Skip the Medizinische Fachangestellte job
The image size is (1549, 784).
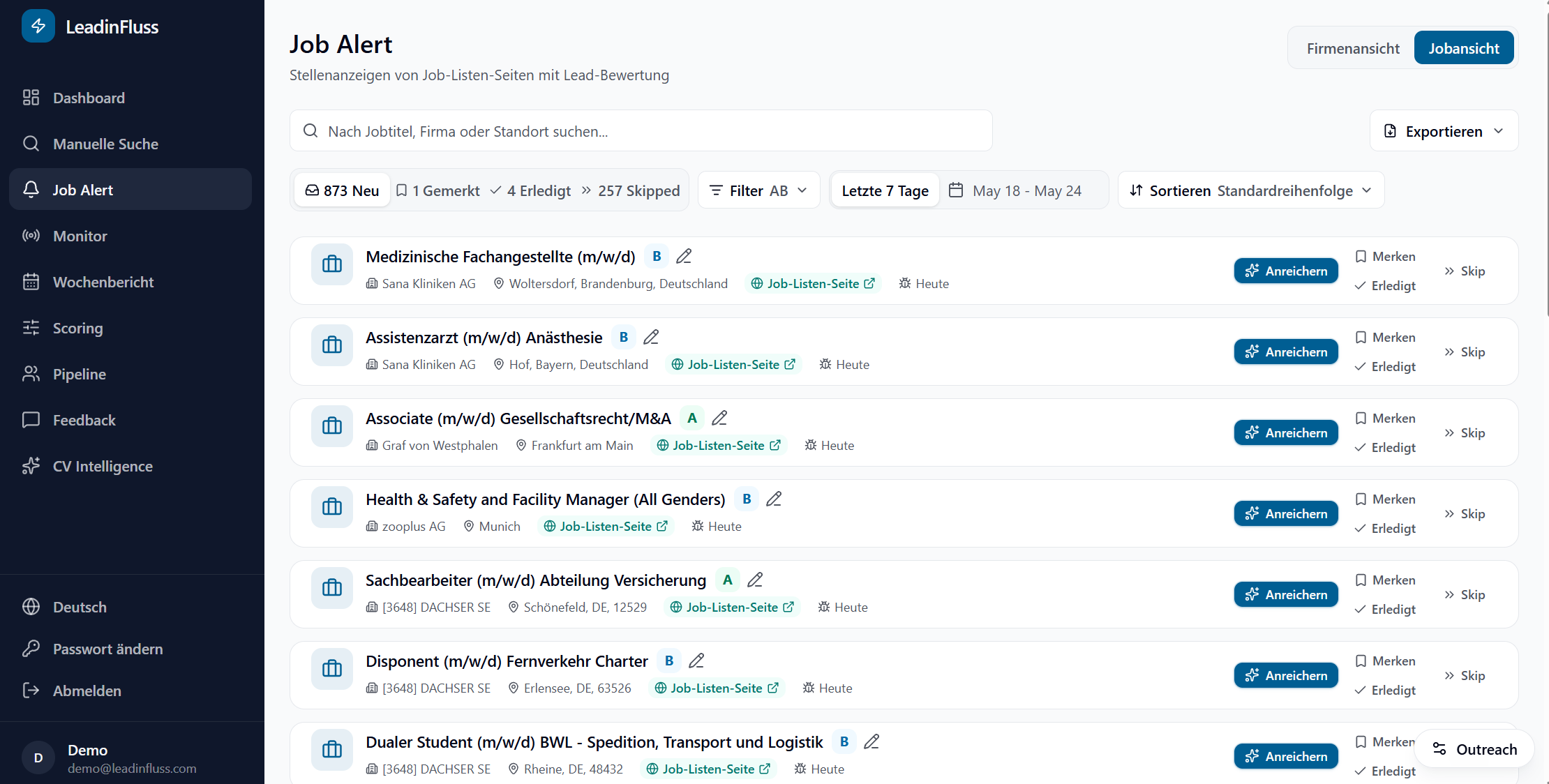click(1465, 271)
